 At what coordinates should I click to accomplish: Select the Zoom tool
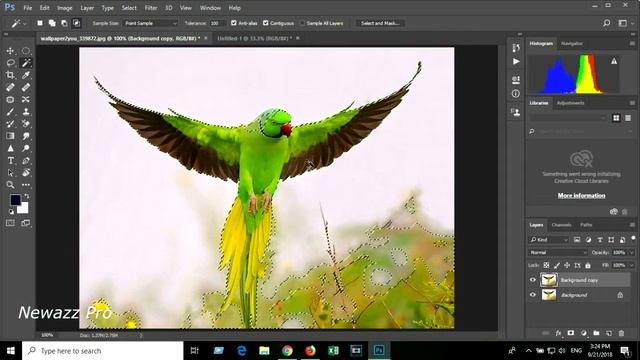pyautogui.click(x=10, y=185)
